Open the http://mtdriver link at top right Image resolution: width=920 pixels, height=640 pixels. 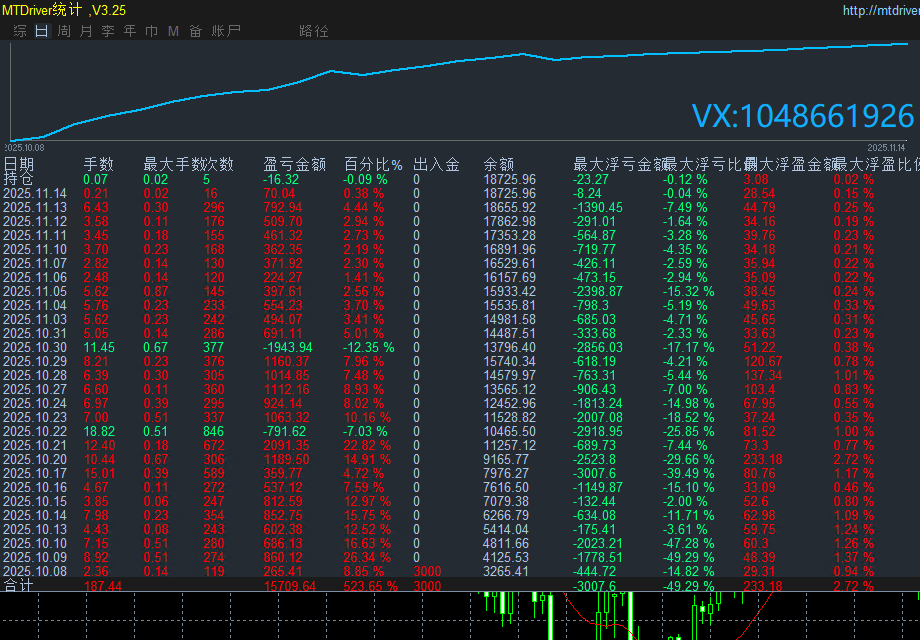880,11
